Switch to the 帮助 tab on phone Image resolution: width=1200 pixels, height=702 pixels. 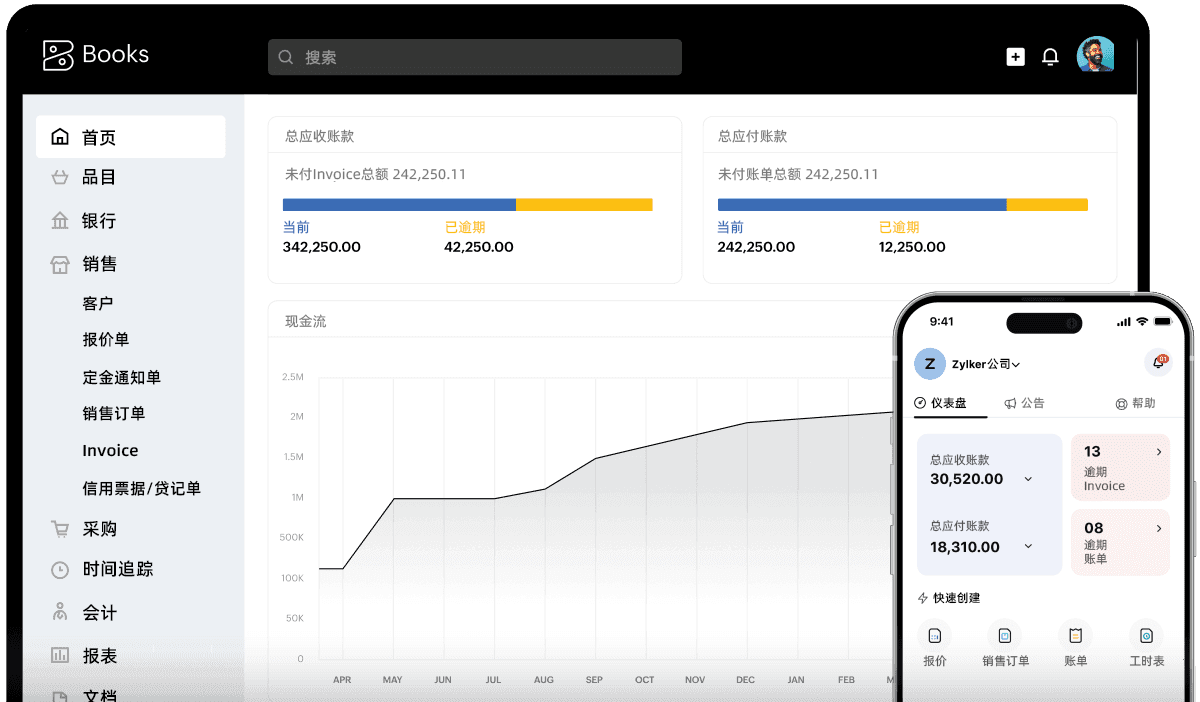tap(1135, 403)
